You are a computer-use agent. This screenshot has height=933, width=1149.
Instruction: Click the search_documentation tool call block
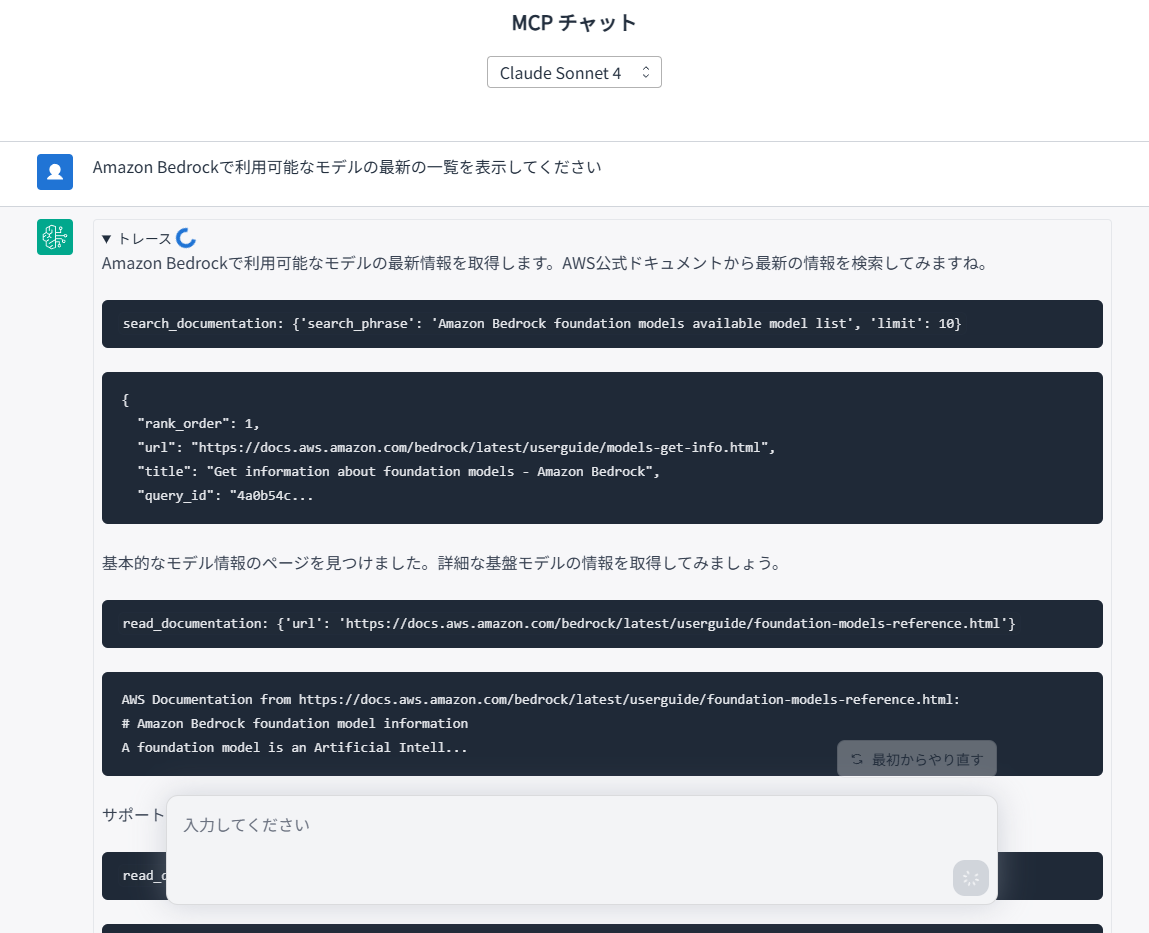click(602, 324)
